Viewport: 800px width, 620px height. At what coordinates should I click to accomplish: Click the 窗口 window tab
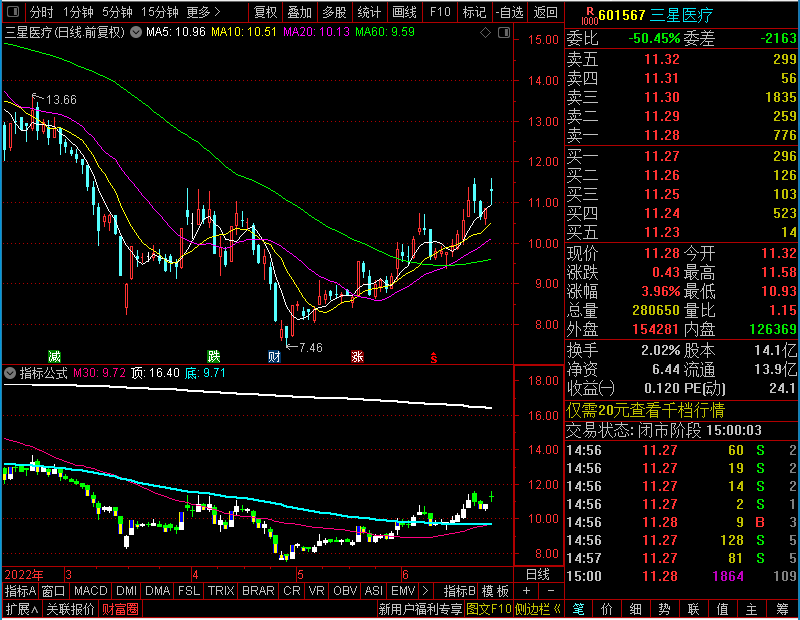54,591
